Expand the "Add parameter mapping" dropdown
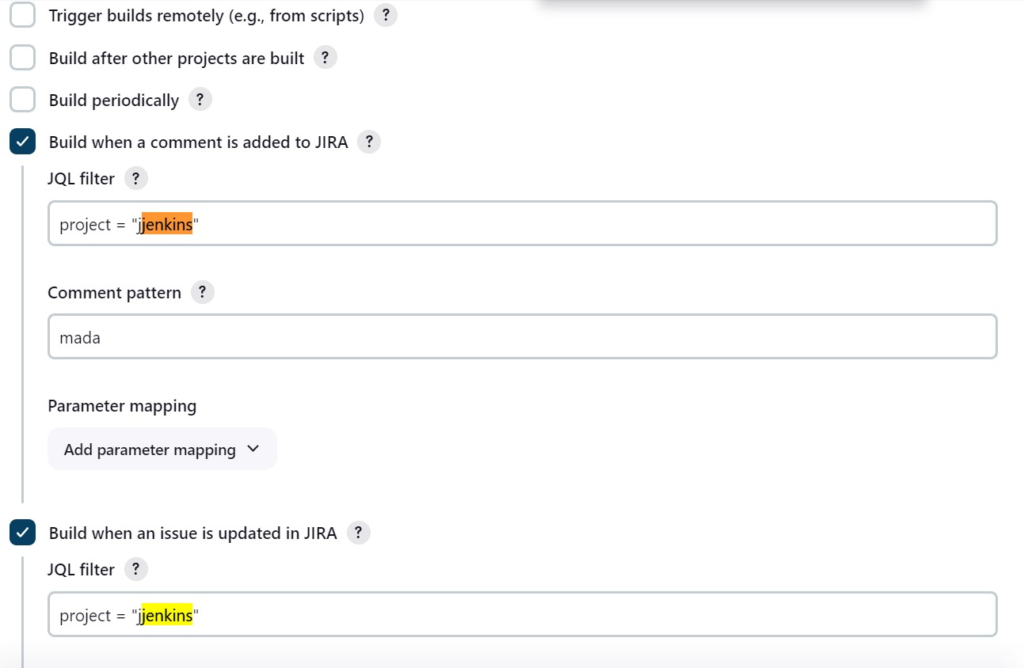 pyautogui.click(x=162, y=449)
